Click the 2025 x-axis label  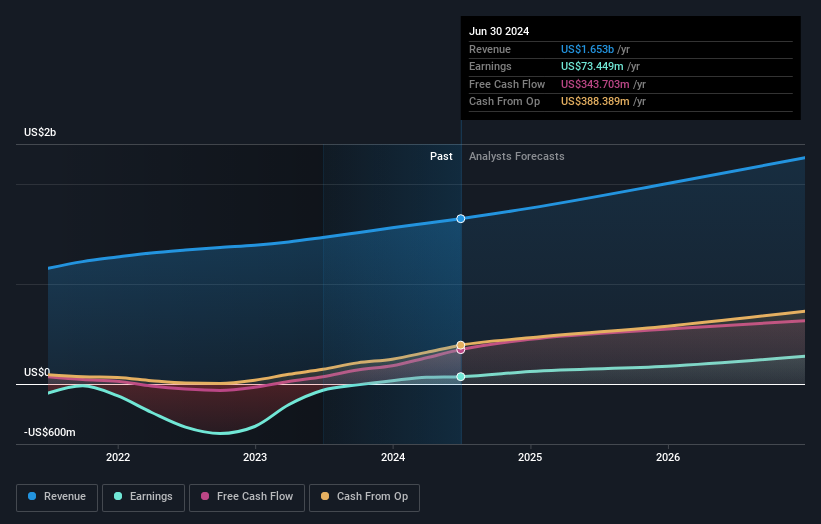530,457
